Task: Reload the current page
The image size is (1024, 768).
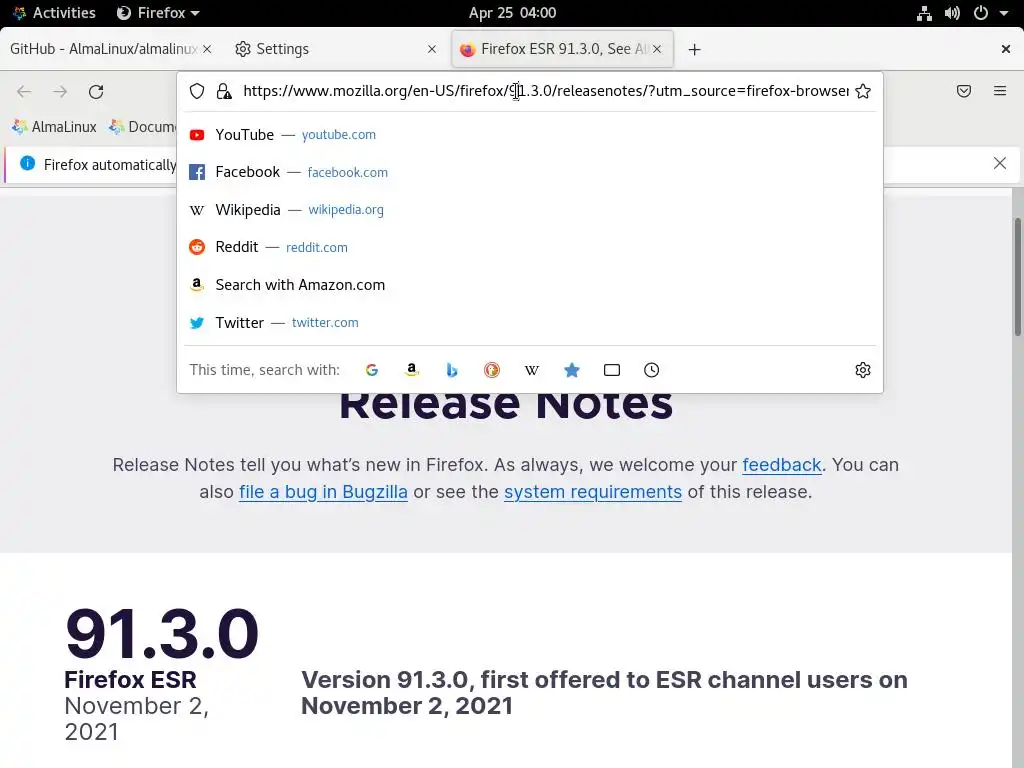Action: pos(96,91)
